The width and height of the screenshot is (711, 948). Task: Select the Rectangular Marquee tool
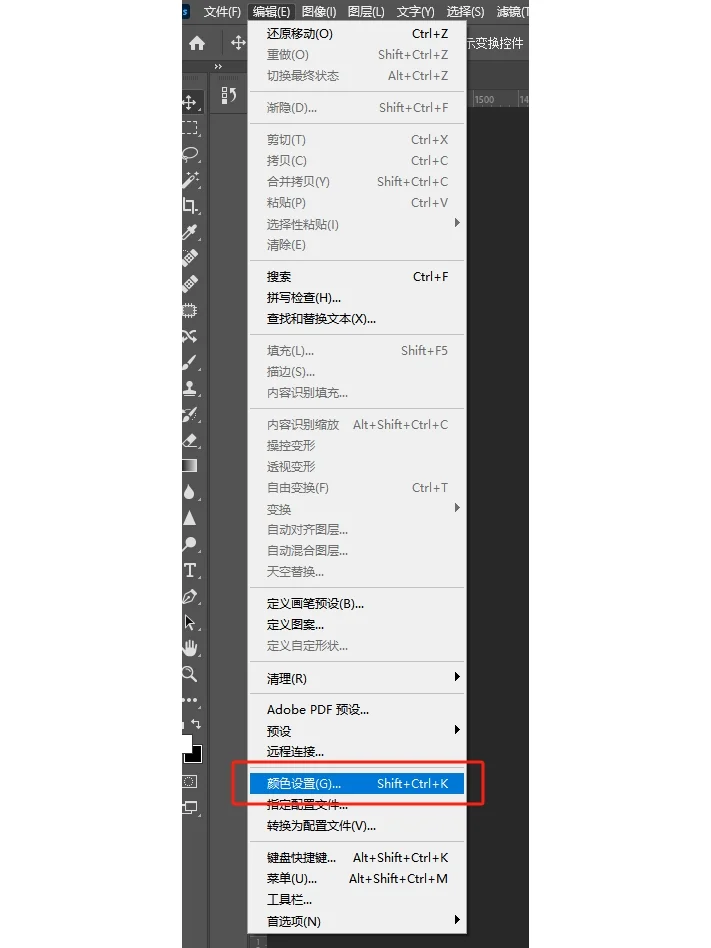coord(190,128)
